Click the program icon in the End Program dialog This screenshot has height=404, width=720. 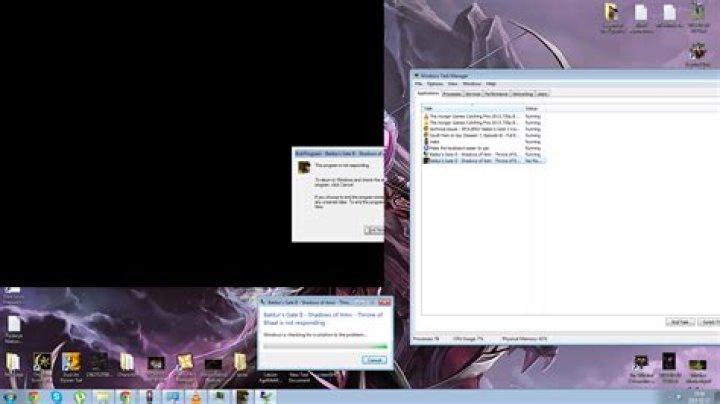point(304,168)
